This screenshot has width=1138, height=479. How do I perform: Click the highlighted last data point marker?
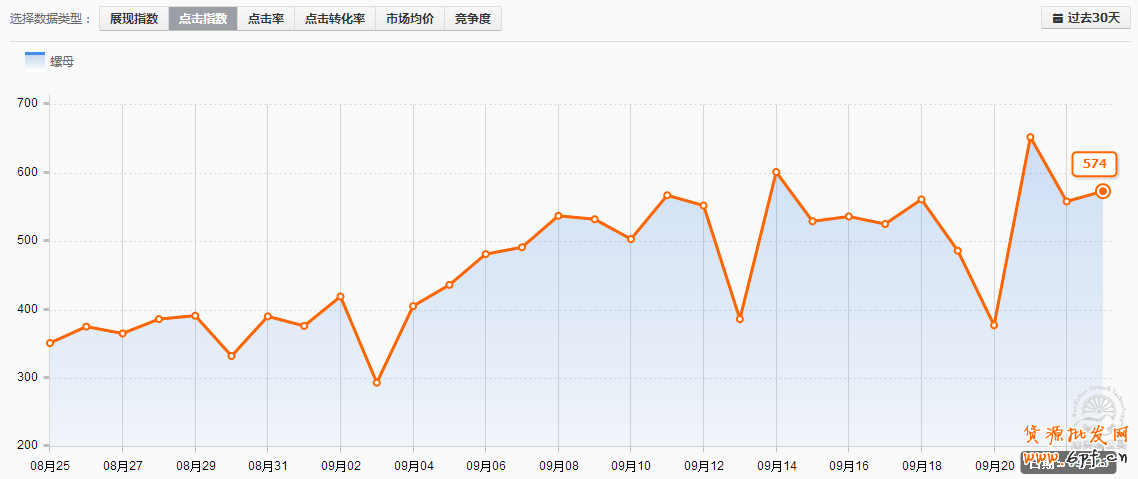(x=1103, y=191)
